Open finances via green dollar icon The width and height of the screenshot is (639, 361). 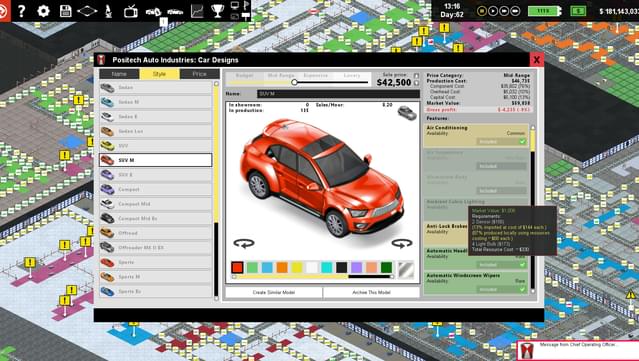click(x=578, y=11)
